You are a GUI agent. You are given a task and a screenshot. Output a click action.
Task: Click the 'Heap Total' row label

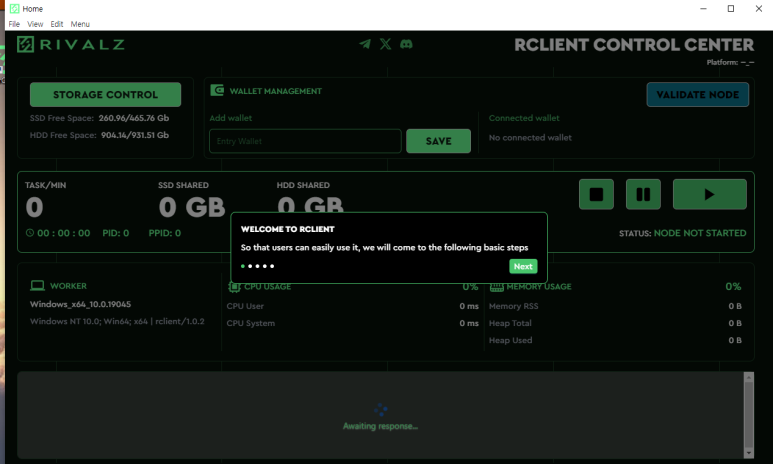click(x=510, y=323)
